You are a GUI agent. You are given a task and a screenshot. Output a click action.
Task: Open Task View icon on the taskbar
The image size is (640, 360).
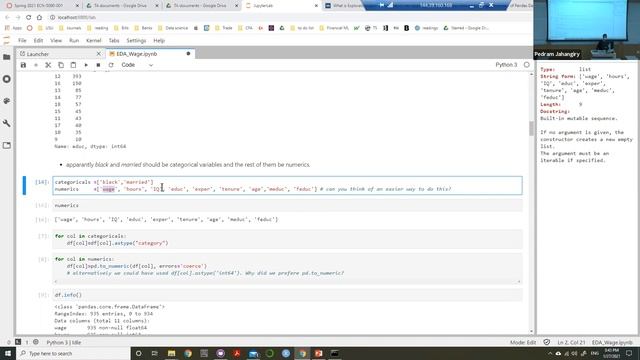pos(155,353)
